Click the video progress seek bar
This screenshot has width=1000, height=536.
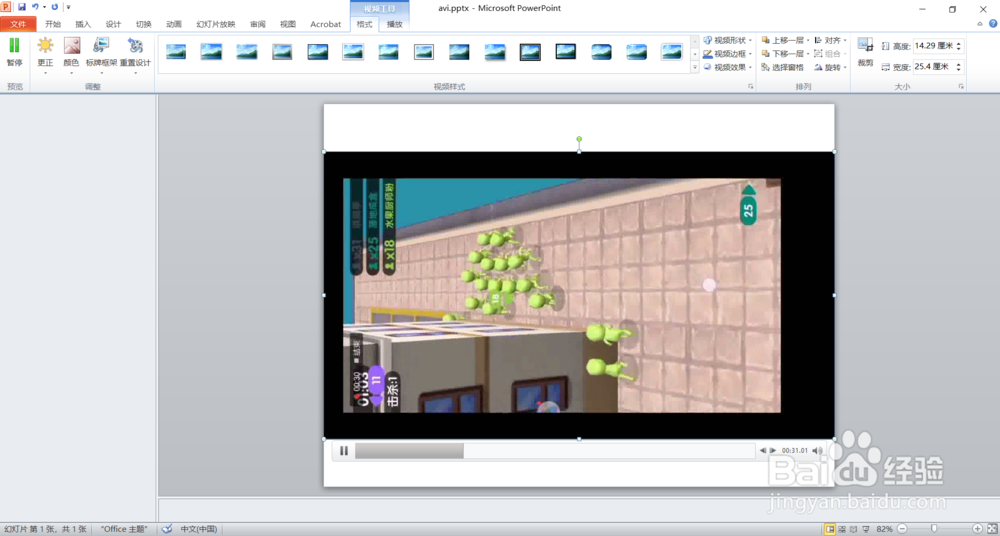pos(555,450)
